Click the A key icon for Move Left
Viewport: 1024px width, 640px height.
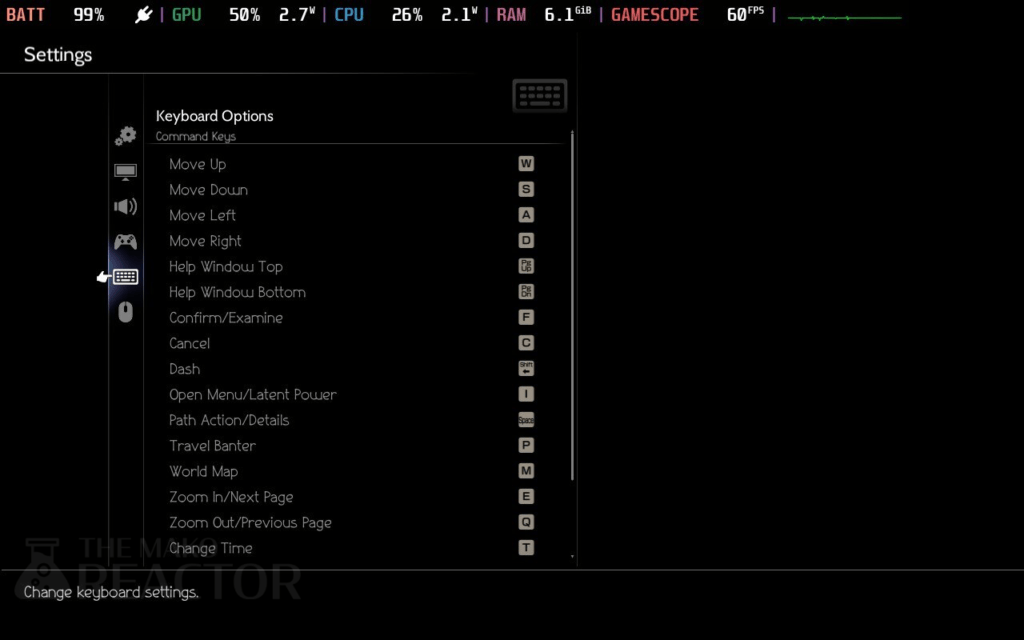526,215
